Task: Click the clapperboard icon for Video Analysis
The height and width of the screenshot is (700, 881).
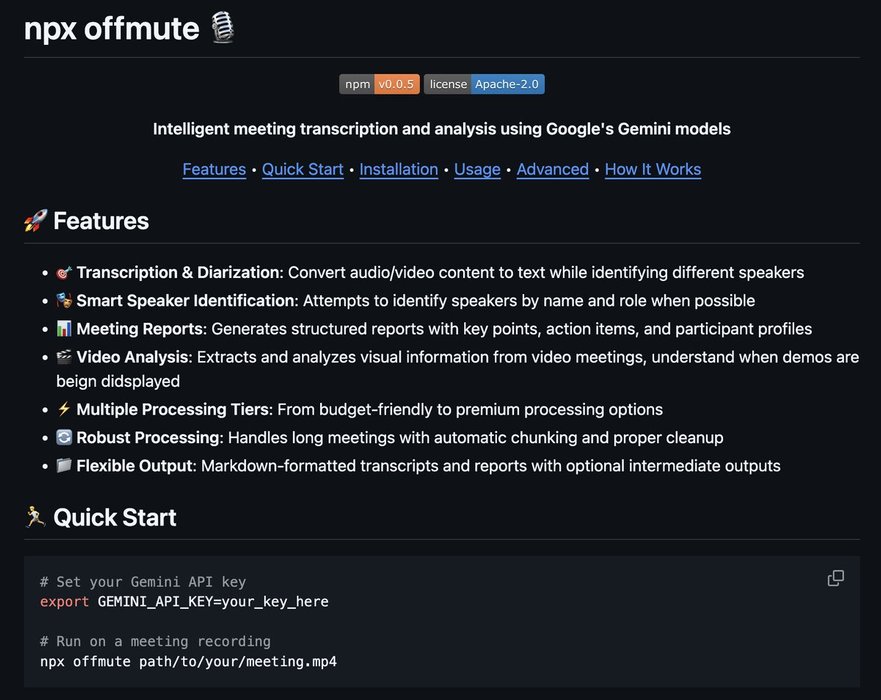Action: click(64, 357)
